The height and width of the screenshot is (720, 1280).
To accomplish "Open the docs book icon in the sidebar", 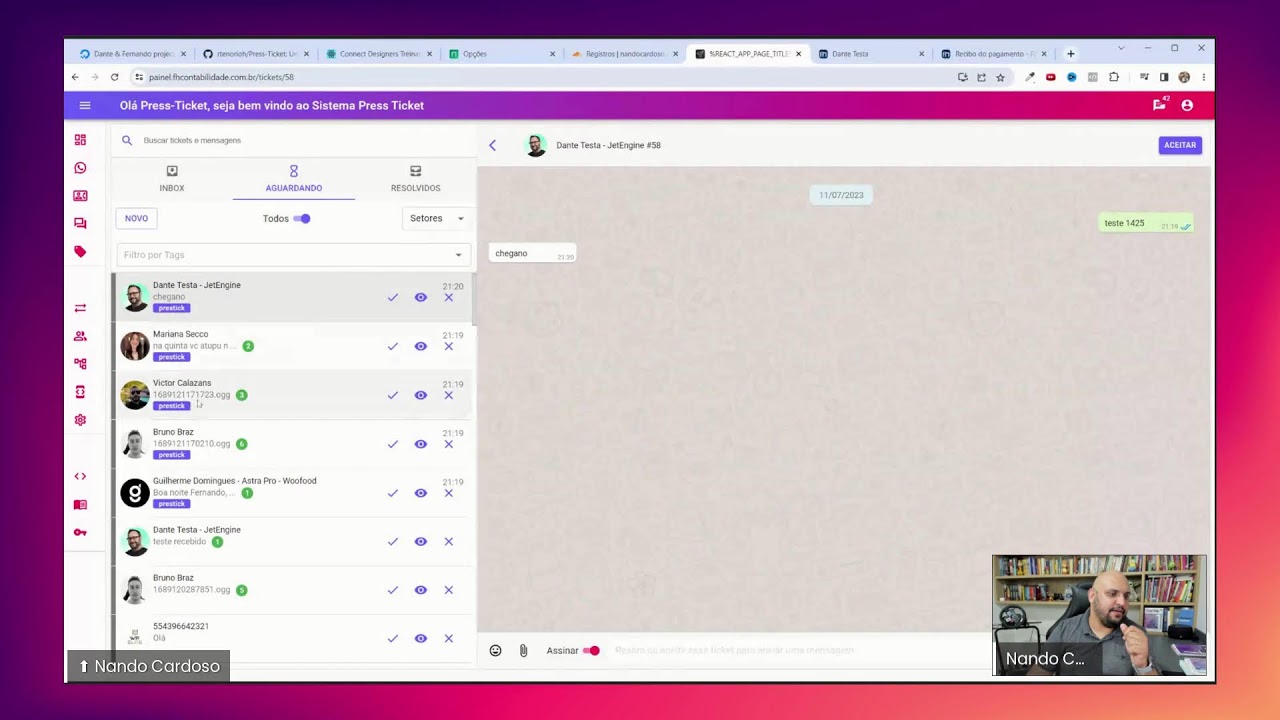I will pos(80,504).
